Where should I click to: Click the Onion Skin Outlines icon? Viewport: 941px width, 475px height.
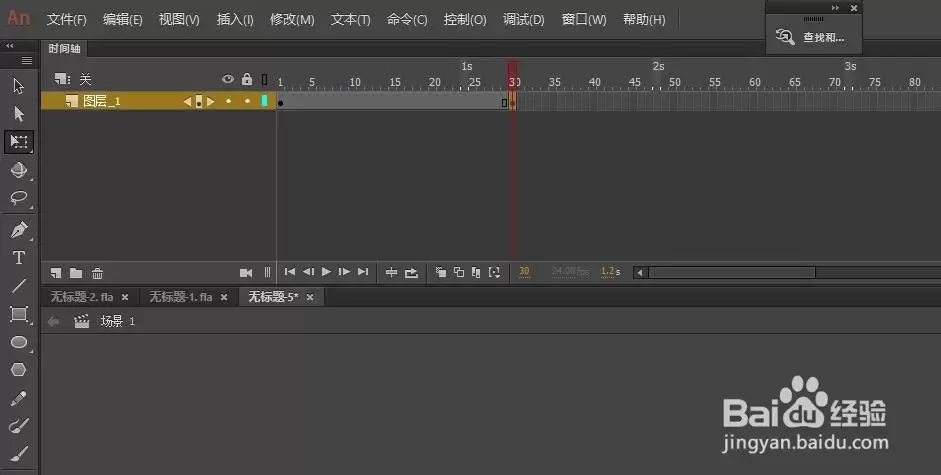(459, 273)
